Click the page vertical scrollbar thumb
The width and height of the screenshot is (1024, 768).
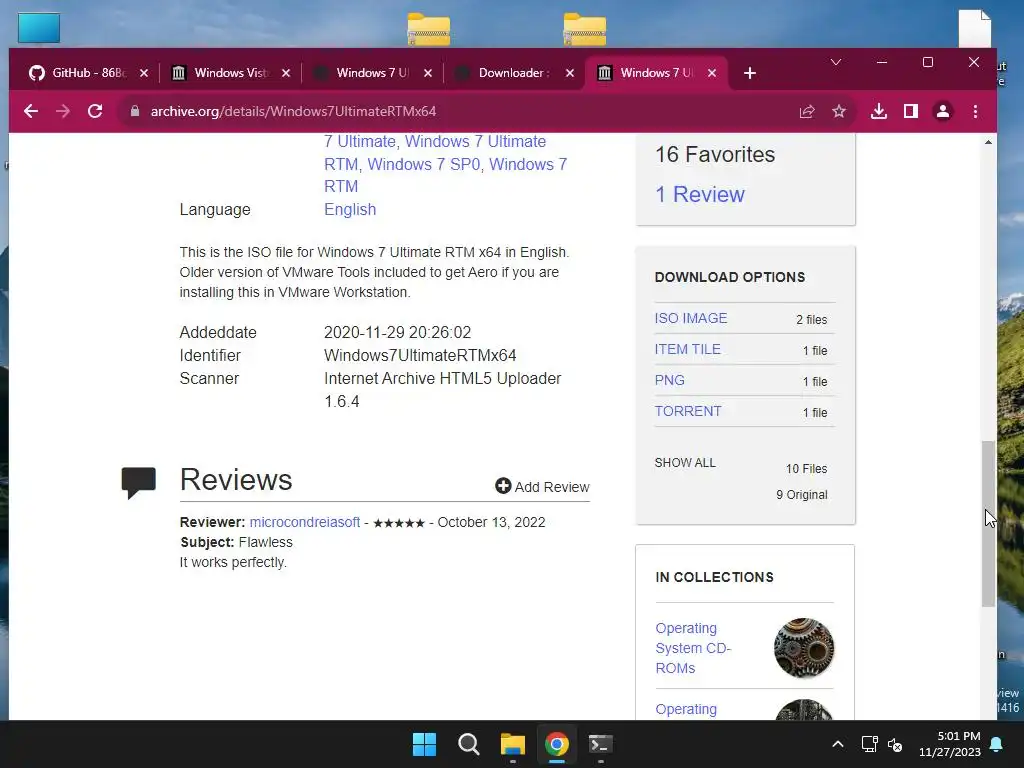pos(989,524)
